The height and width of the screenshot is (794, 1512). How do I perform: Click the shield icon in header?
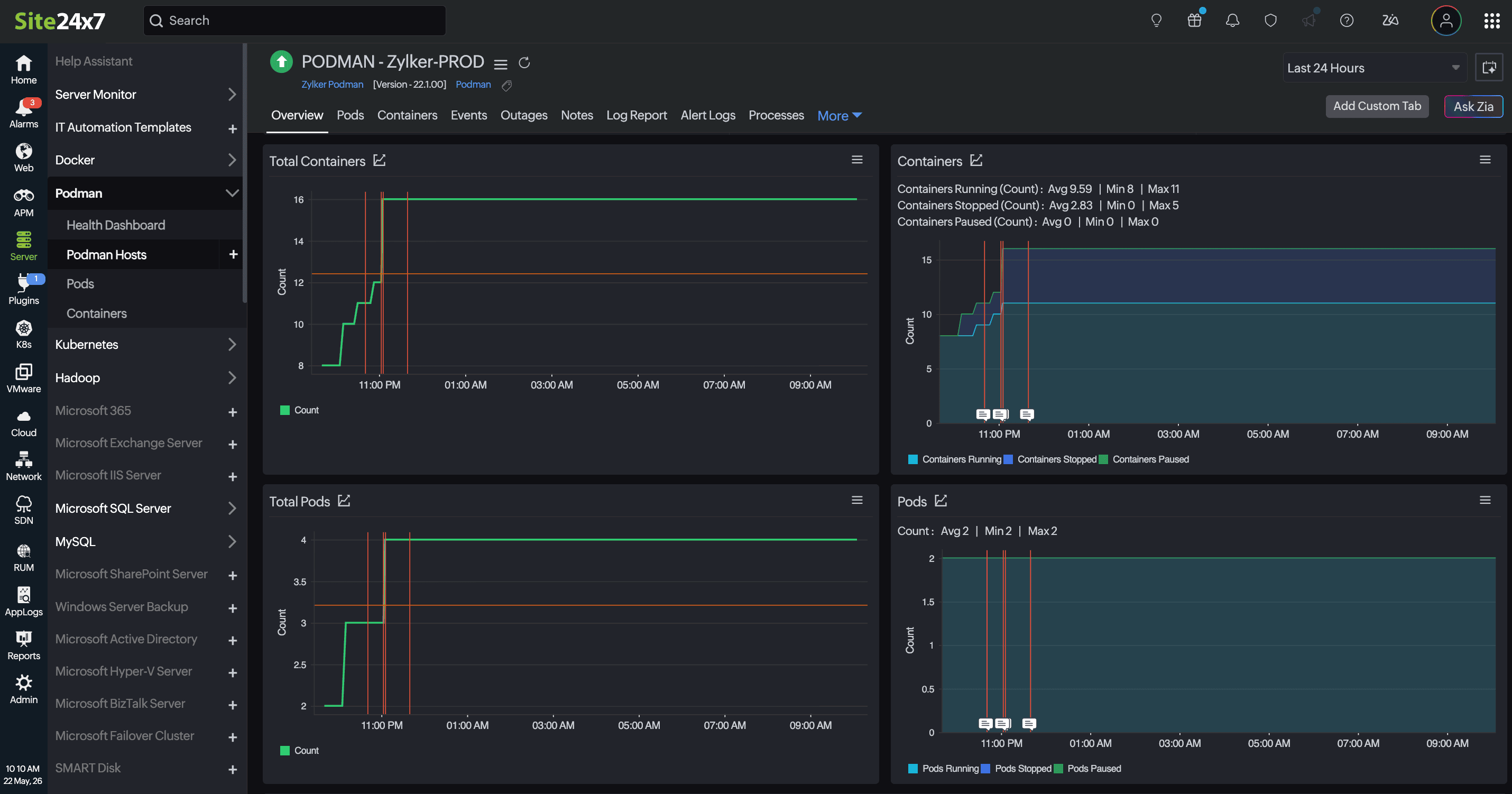coord(1271,21)
